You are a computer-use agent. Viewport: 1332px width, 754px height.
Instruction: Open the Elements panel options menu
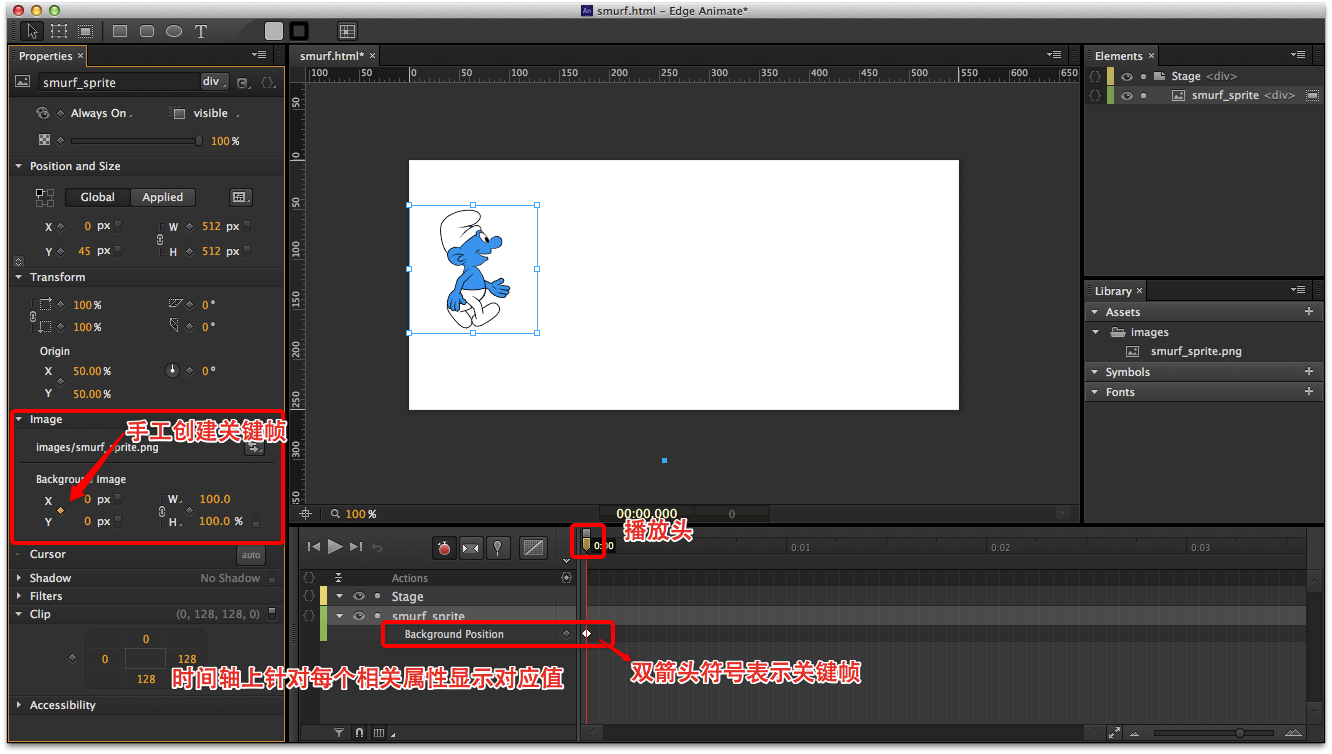coord(1300,55)
